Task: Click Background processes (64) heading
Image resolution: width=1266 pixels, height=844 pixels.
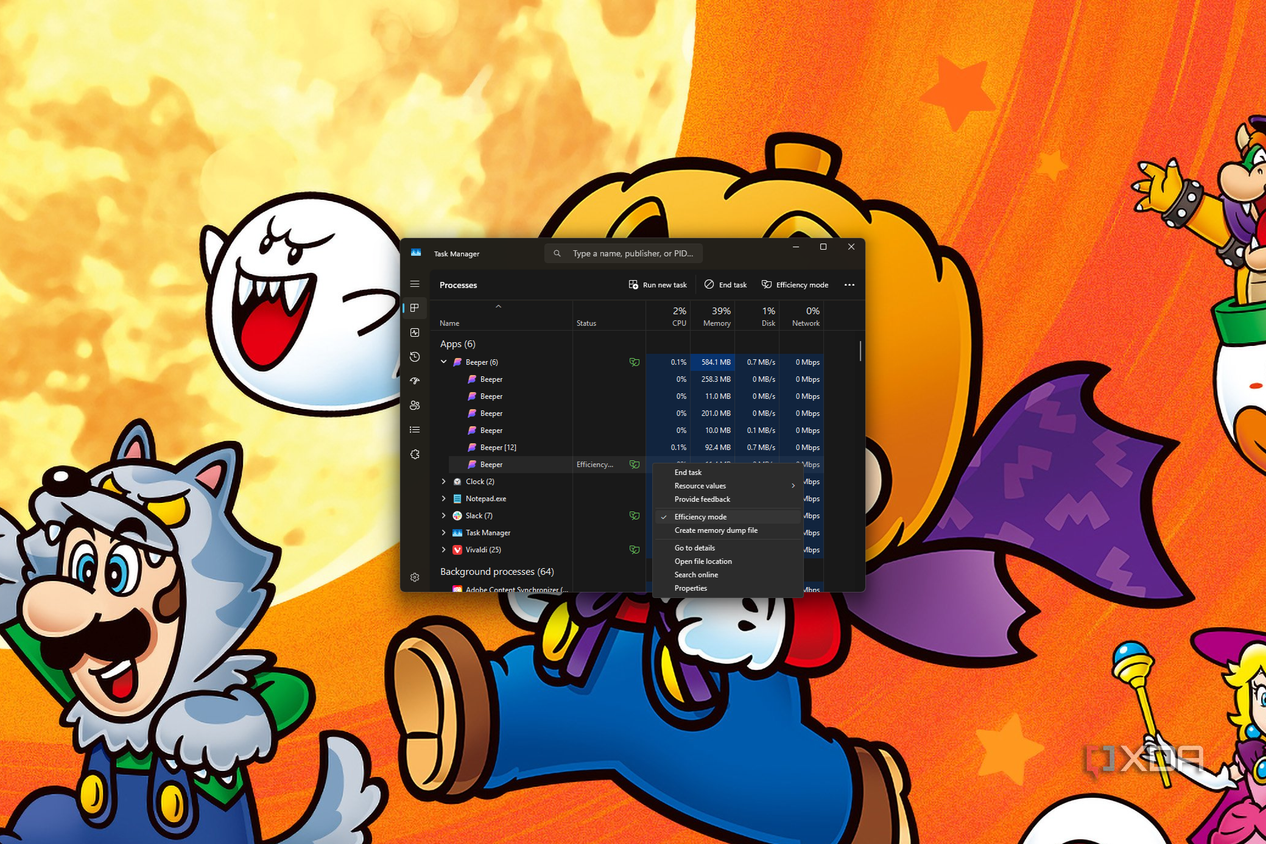Action: point(497,572)
